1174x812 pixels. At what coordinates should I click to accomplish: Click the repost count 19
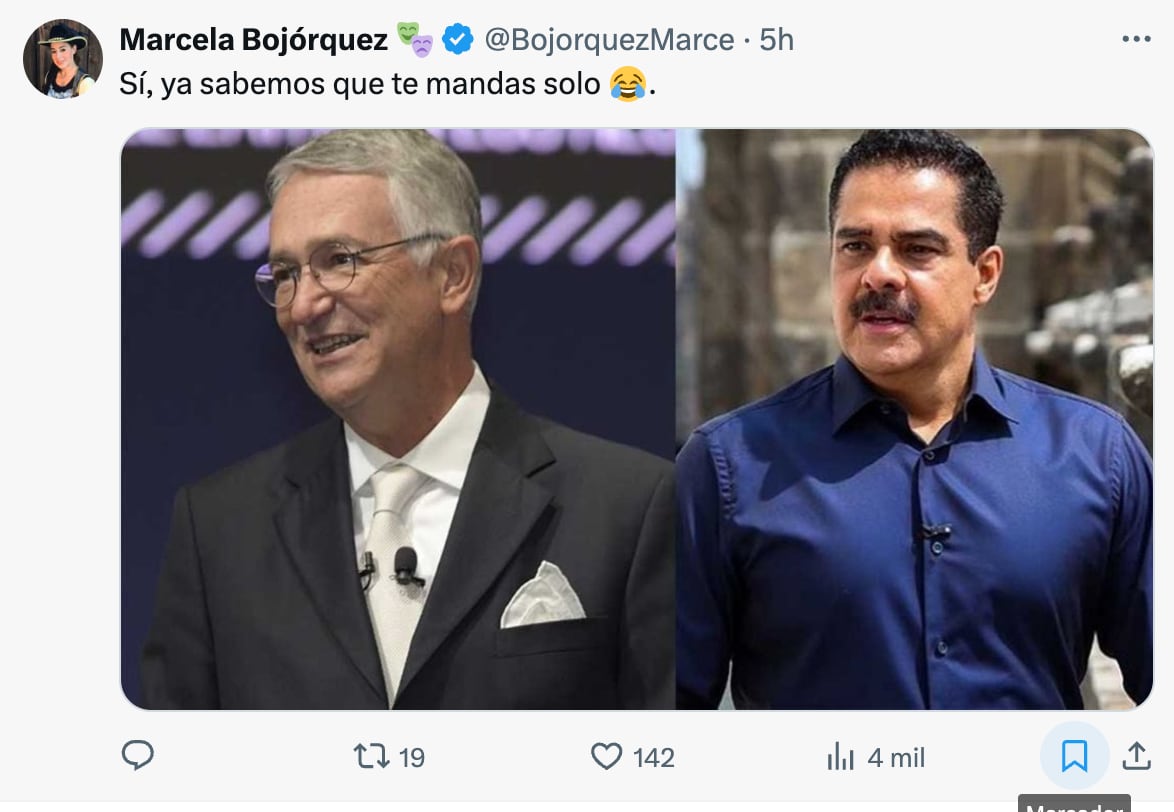tap(412, 758)
